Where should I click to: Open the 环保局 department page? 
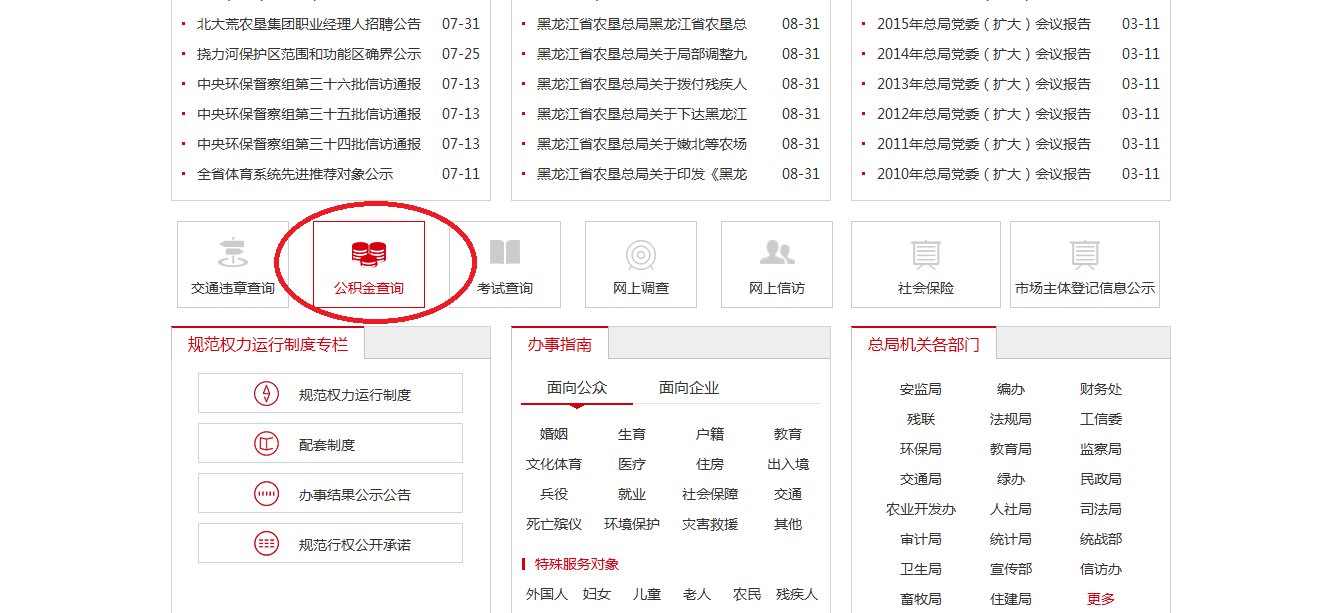(922, 448)
